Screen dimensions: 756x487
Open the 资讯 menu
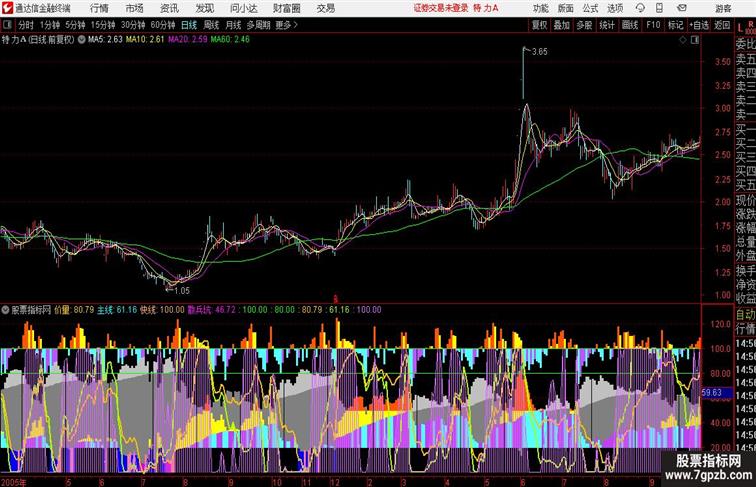tap(169, 8)
